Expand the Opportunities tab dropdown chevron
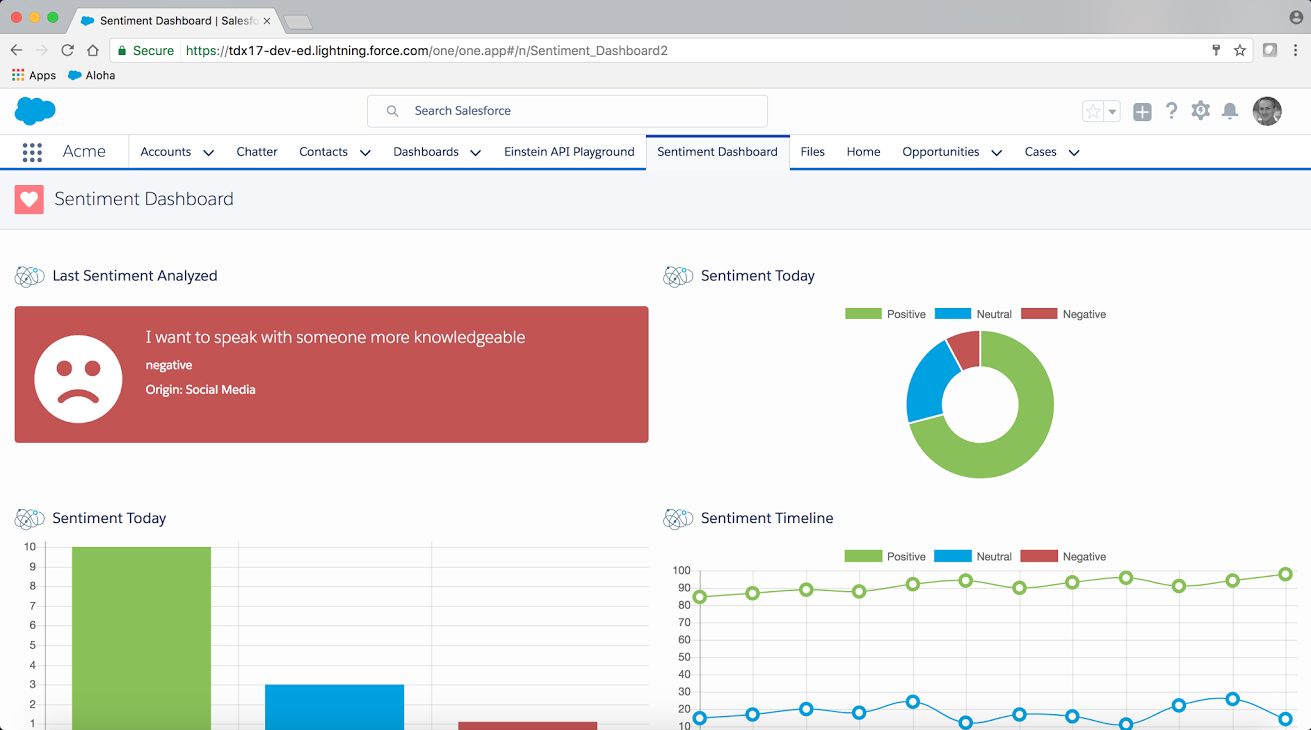 point(997,153)
